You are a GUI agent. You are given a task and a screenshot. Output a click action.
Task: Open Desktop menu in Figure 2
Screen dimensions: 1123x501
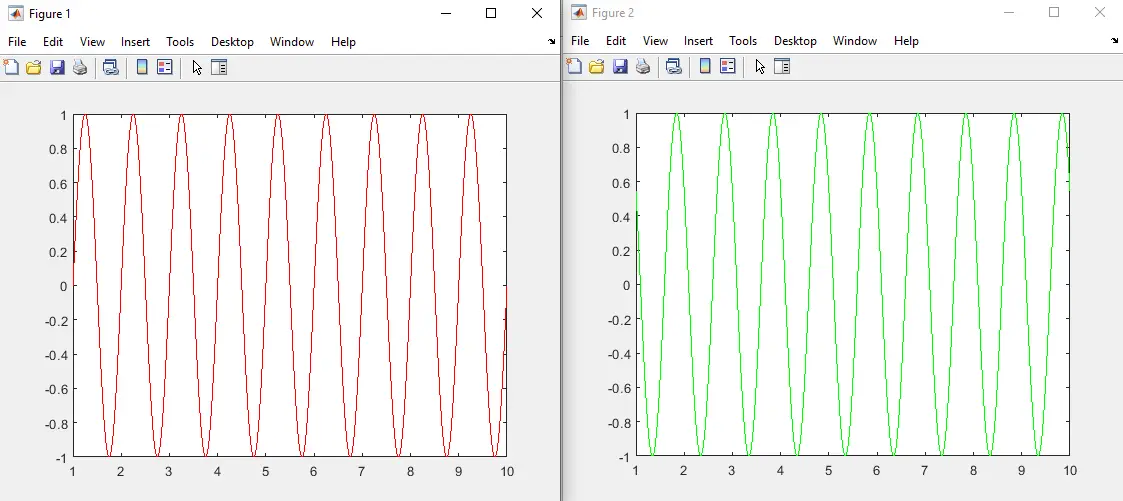tap(795, 41)
